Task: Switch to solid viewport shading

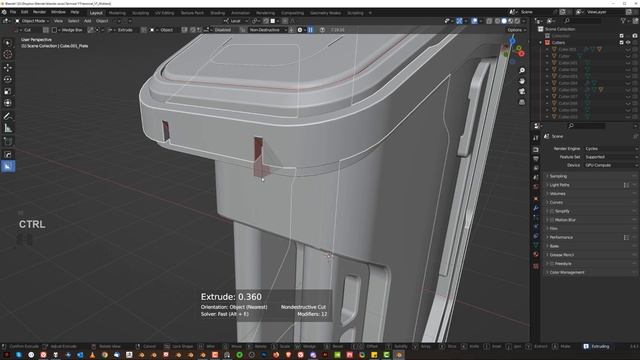Action: (504, 21)
